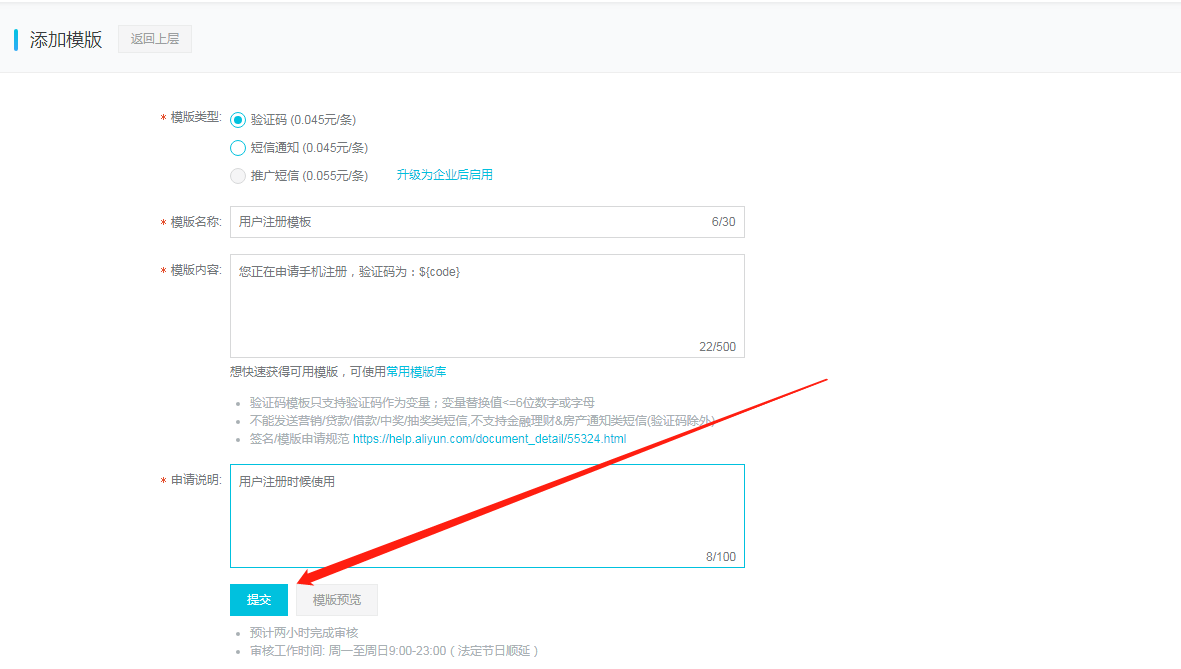
Task: Click the 审核工作时间 note line
Action: point(394,651)
